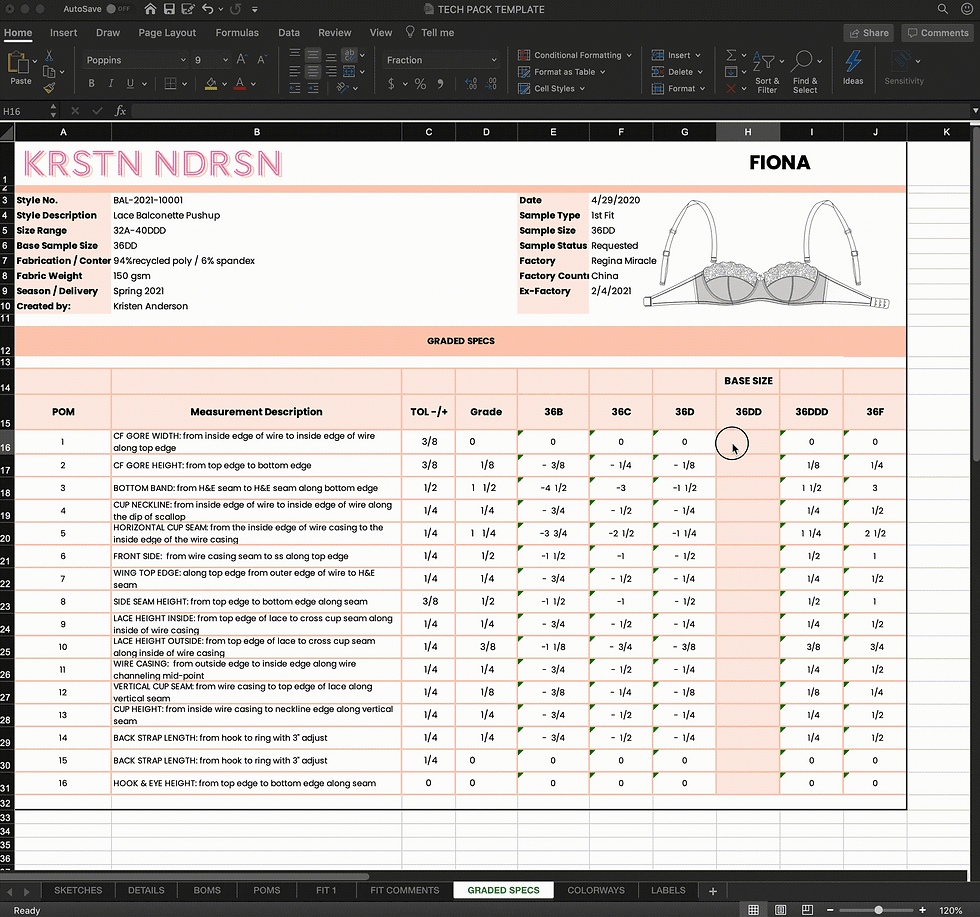Viewport: 980px width, 917px height.
Task: Insert AutoSum with the sigma icon
Action: tap(731, 55)
